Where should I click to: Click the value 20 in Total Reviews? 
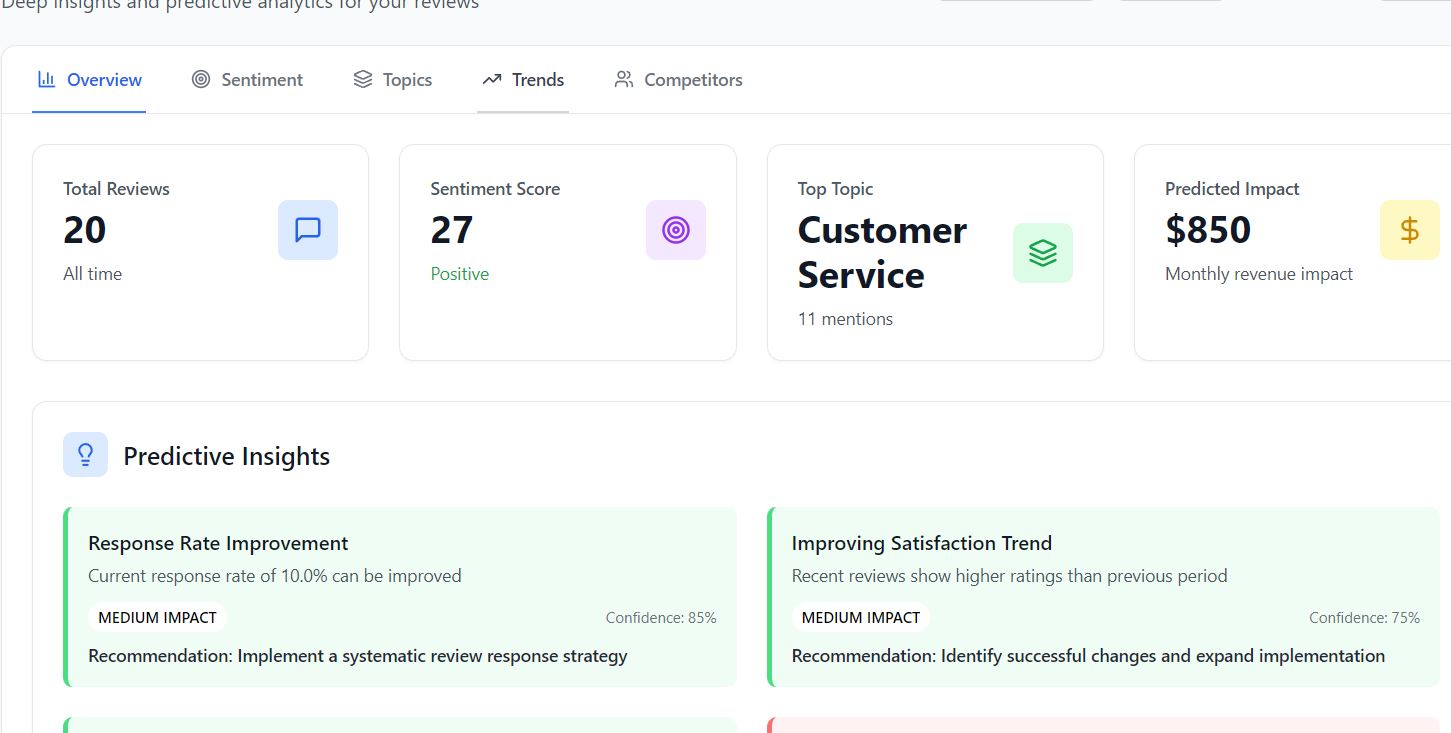(84, 230)
